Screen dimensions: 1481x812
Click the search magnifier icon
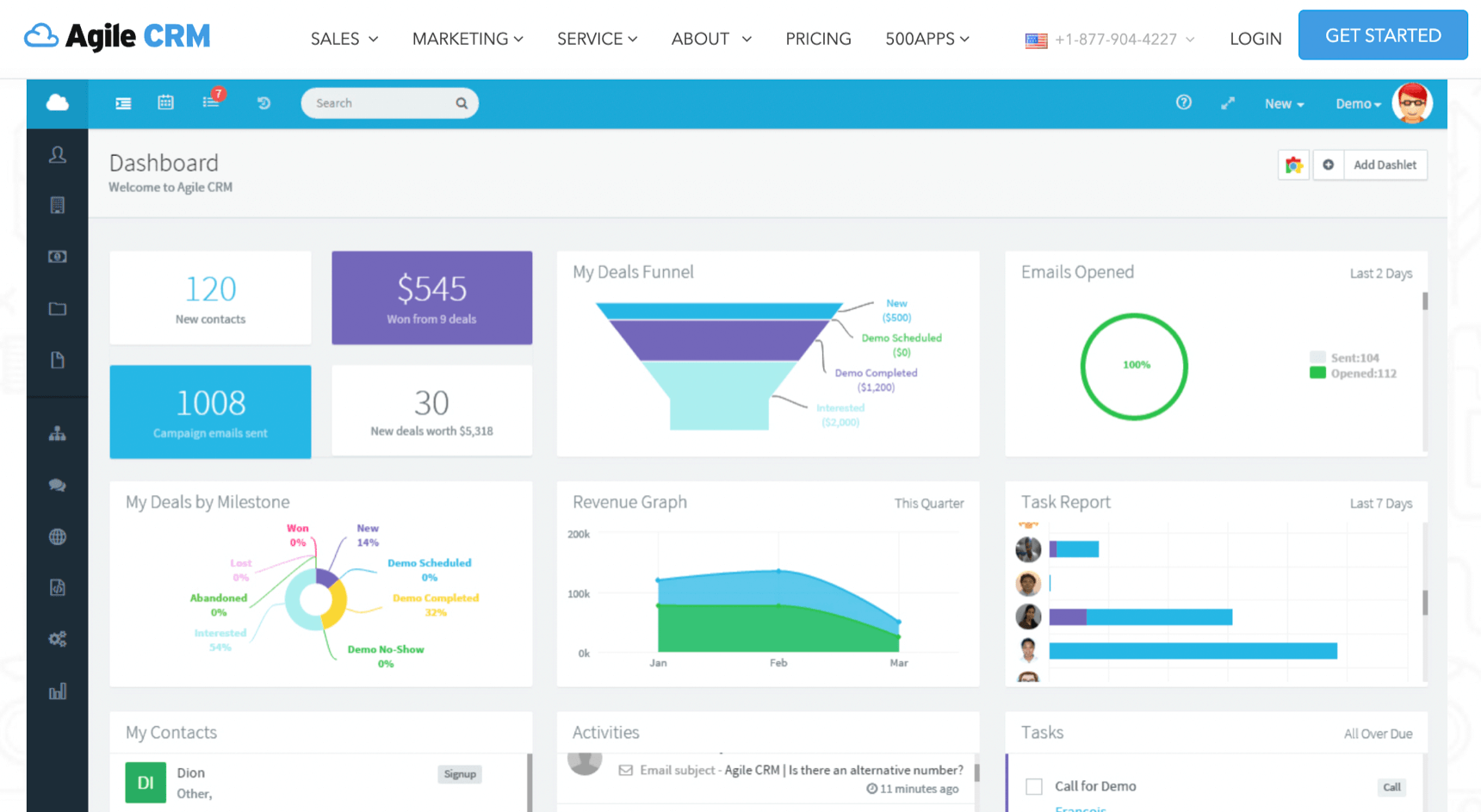[462, 103]
